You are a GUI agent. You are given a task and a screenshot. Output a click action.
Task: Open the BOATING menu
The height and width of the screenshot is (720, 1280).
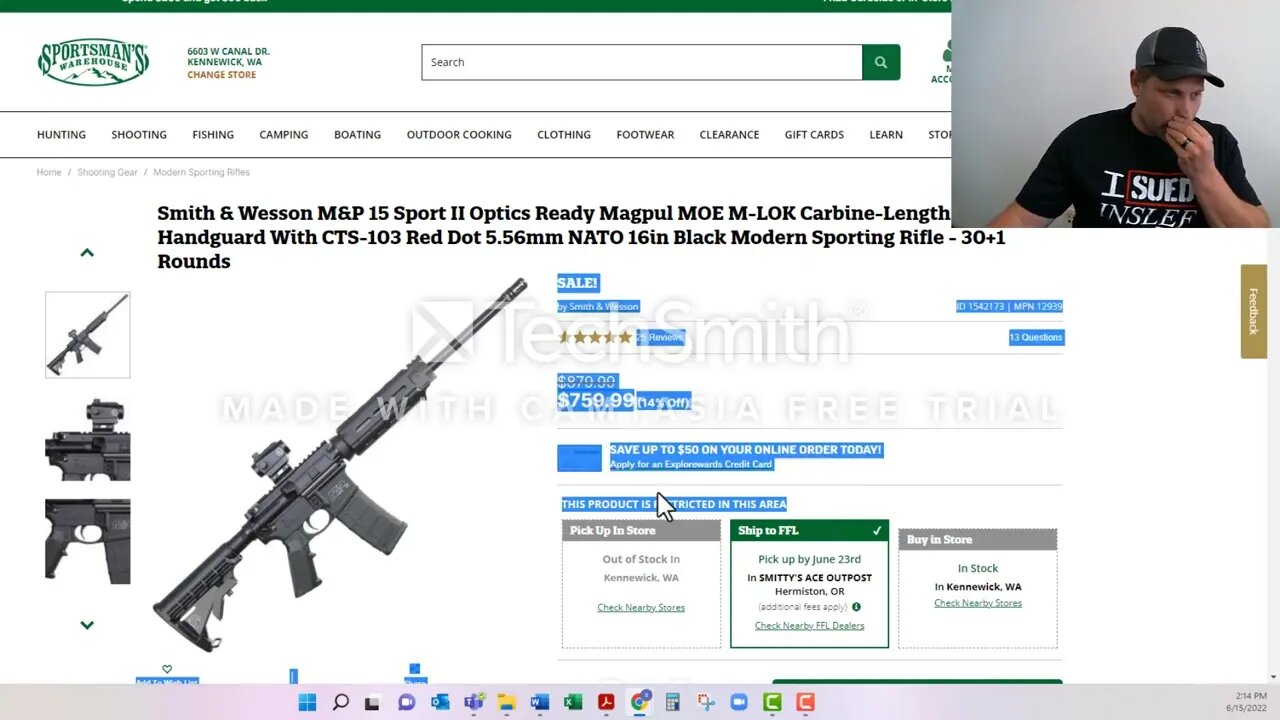coord(357,135)
